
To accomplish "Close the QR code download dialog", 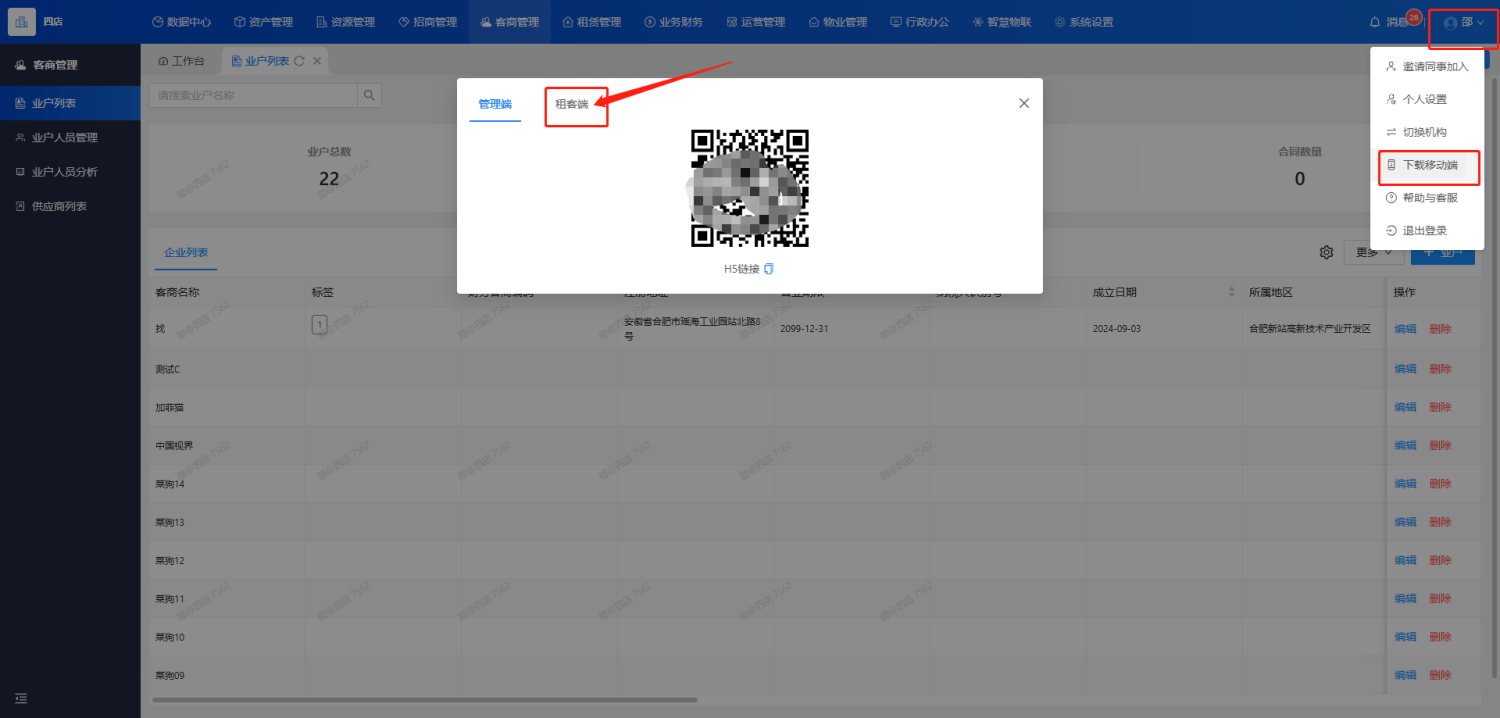I will pos(1024,103).
